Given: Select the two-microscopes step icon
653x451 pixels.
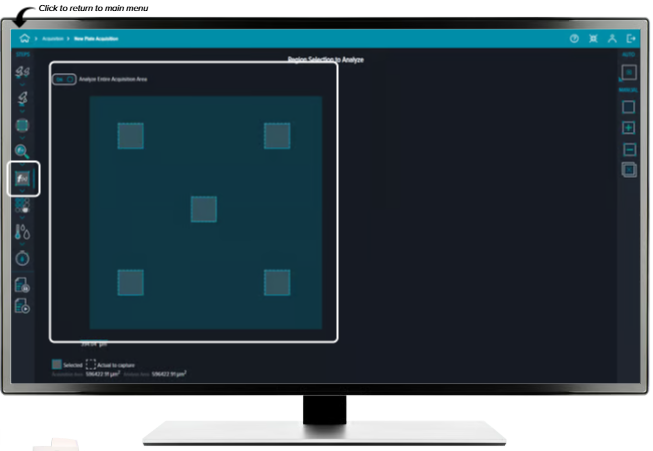Looking at the screenshot, I should tap(22, 72).
